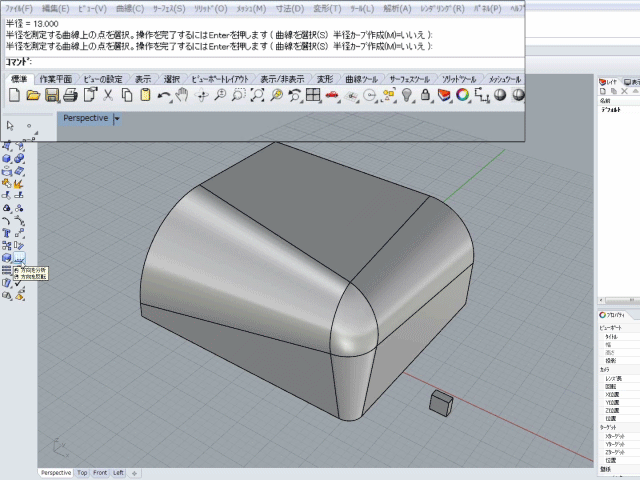640x480 pixels.
Task: Click the Zoom window icon
Action: (x=238, y=95)
